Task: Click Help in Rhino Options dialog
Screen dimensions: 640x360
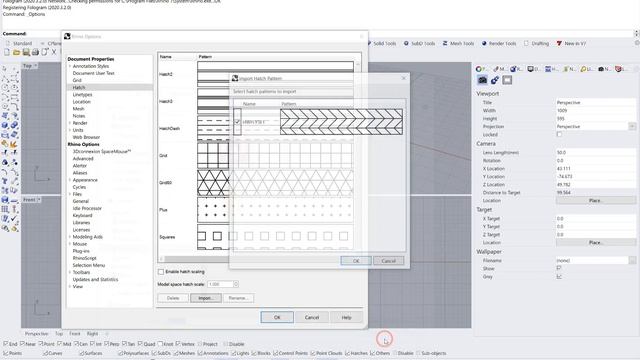Action: (x=346, y=317)
